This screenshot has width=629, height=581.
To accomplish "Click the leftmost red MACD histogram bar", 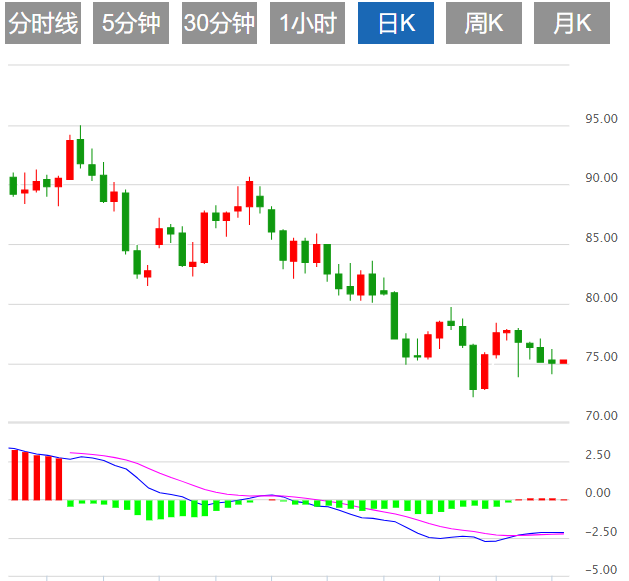I will point(14,475).
